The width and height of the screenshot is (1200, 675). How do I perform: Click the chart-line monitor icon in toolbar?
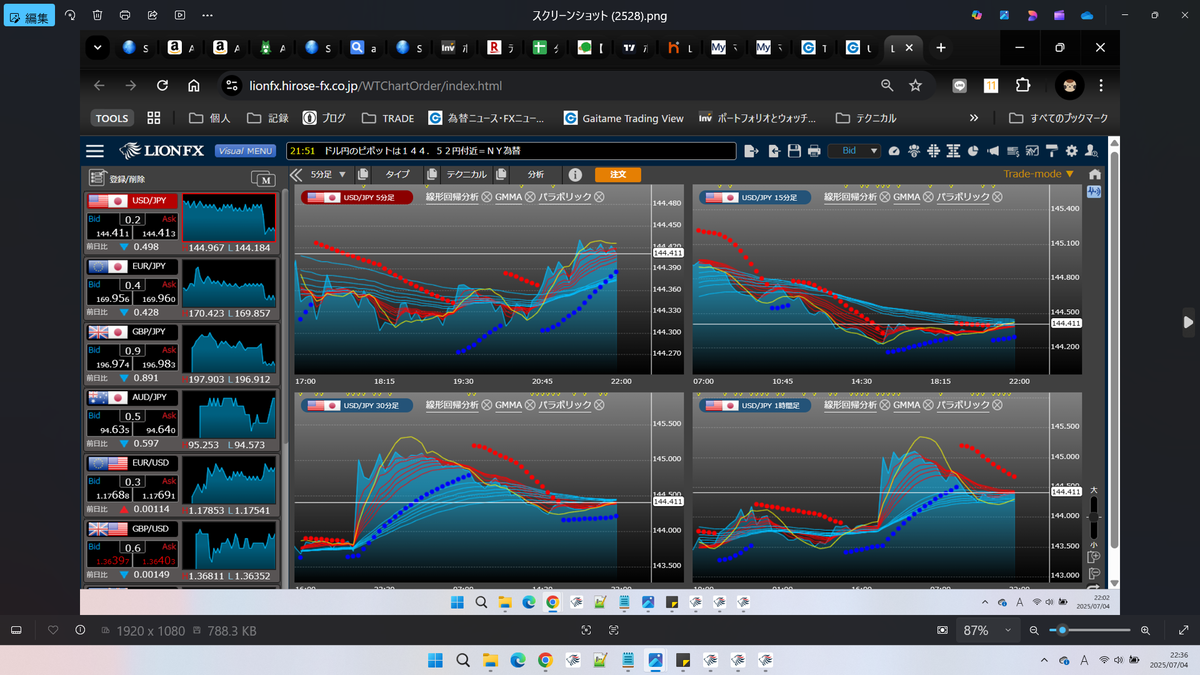pos(1031,151)
